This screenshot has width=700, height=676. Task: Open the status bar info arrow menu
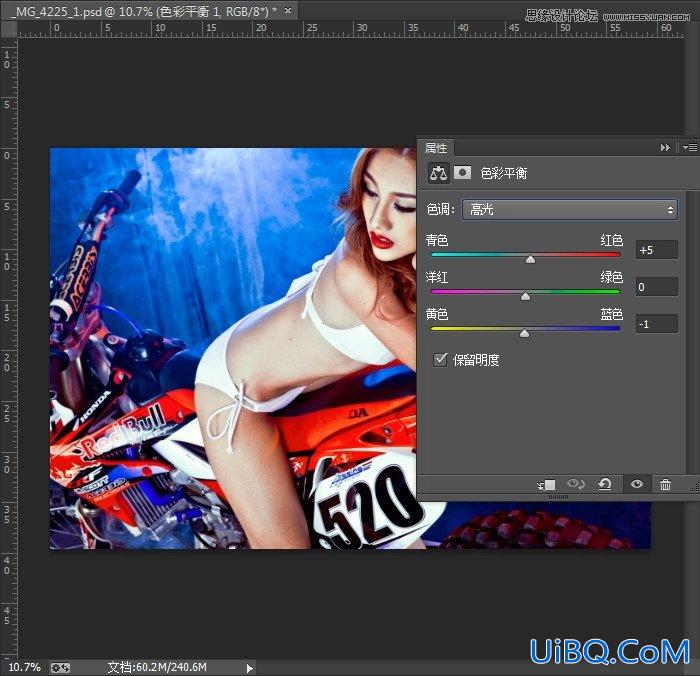250,668
